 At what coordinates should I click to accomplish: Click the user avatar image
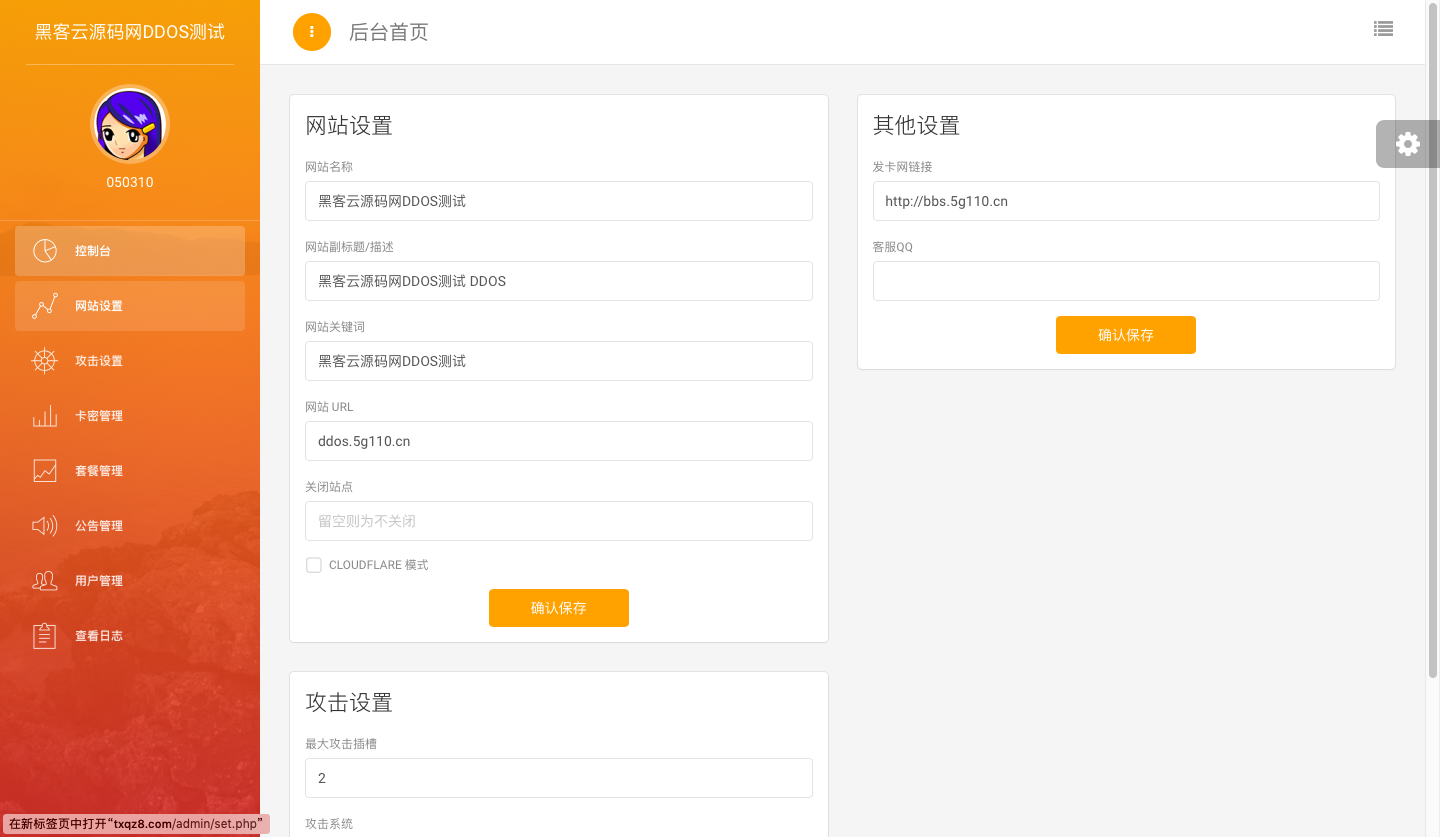point(130,125)
